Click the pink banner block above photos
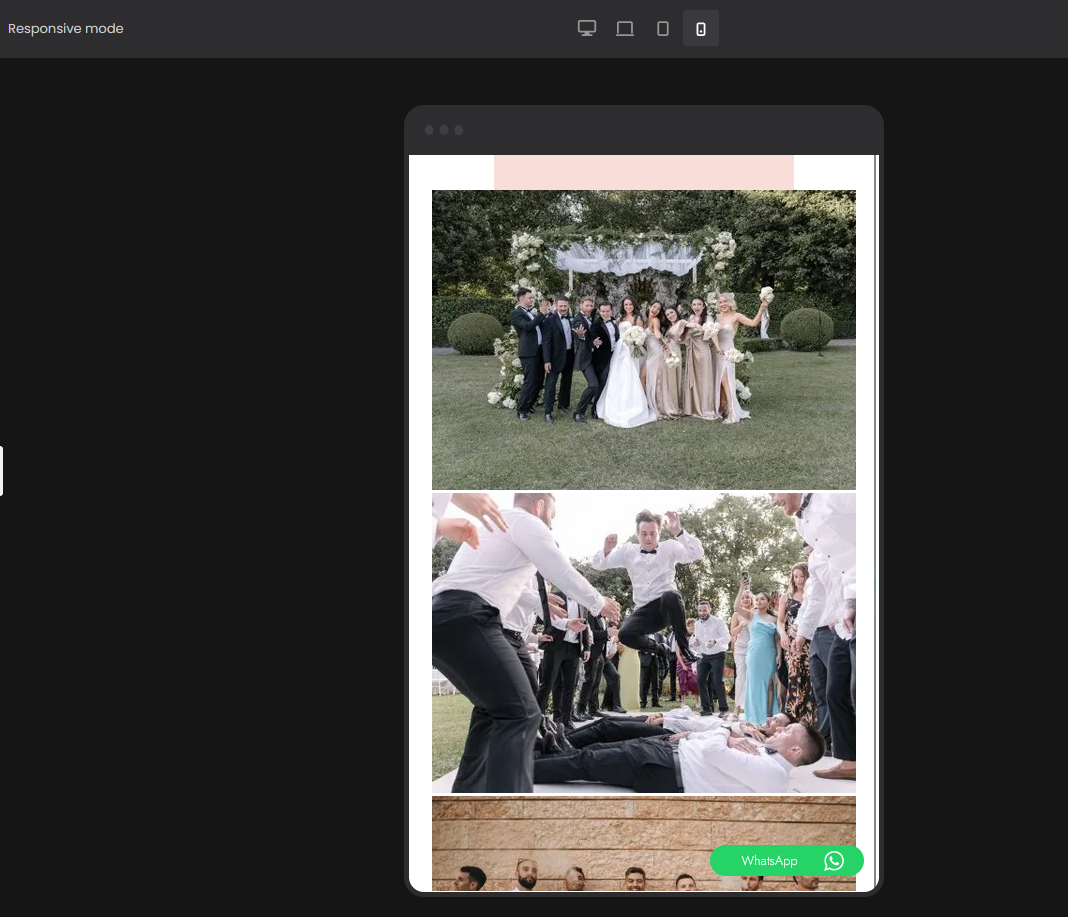The height and width of the screenshot is (917, 1068). point(643,172)
